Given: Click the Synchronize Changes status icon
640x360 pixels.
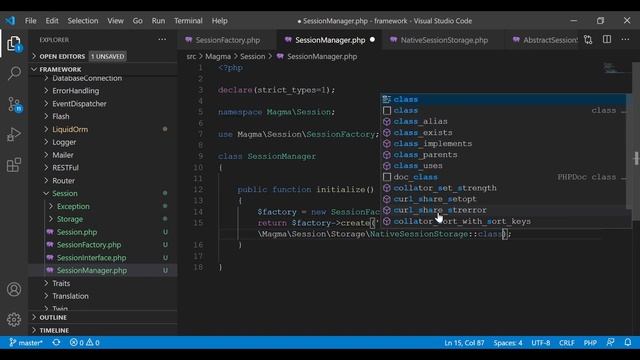Looking at the screenshot, I should coord(56,342).
